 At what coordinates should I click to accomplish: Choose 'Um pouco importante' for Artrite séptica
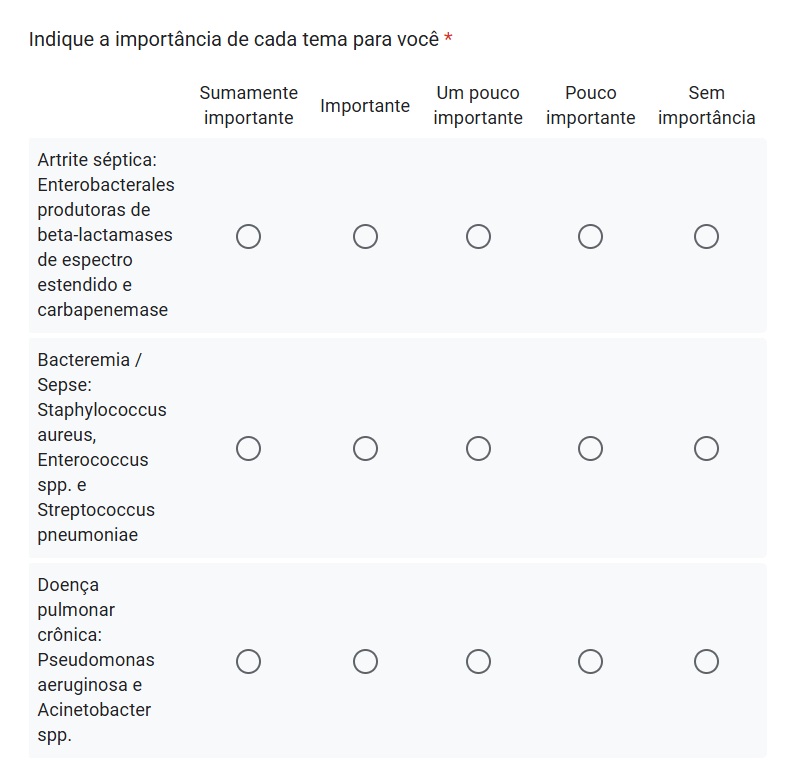pyautogui.click(x=478, y=237)
